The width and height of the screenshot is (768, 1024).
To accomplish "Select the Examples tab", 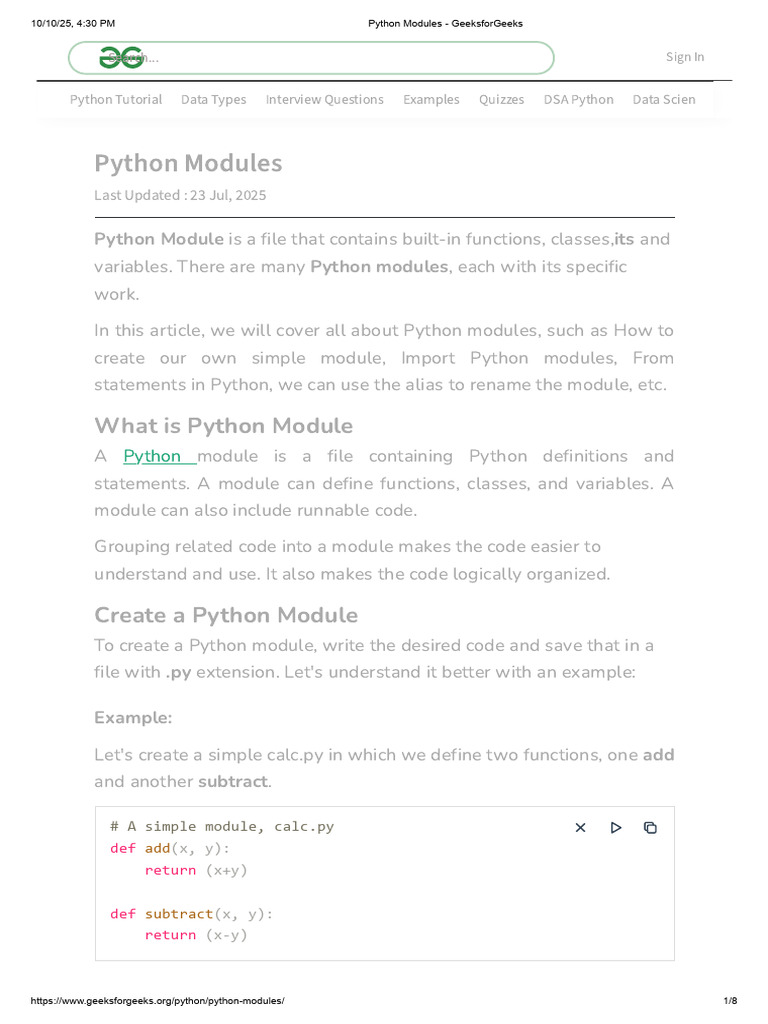I will [x=431, y=99].
